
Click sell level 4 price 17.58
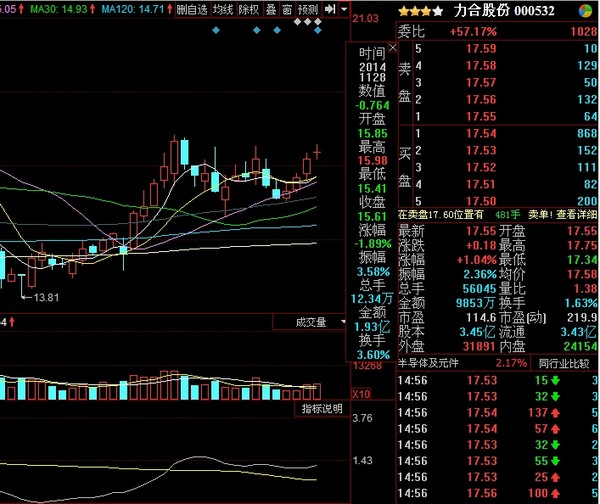point(481,65)
